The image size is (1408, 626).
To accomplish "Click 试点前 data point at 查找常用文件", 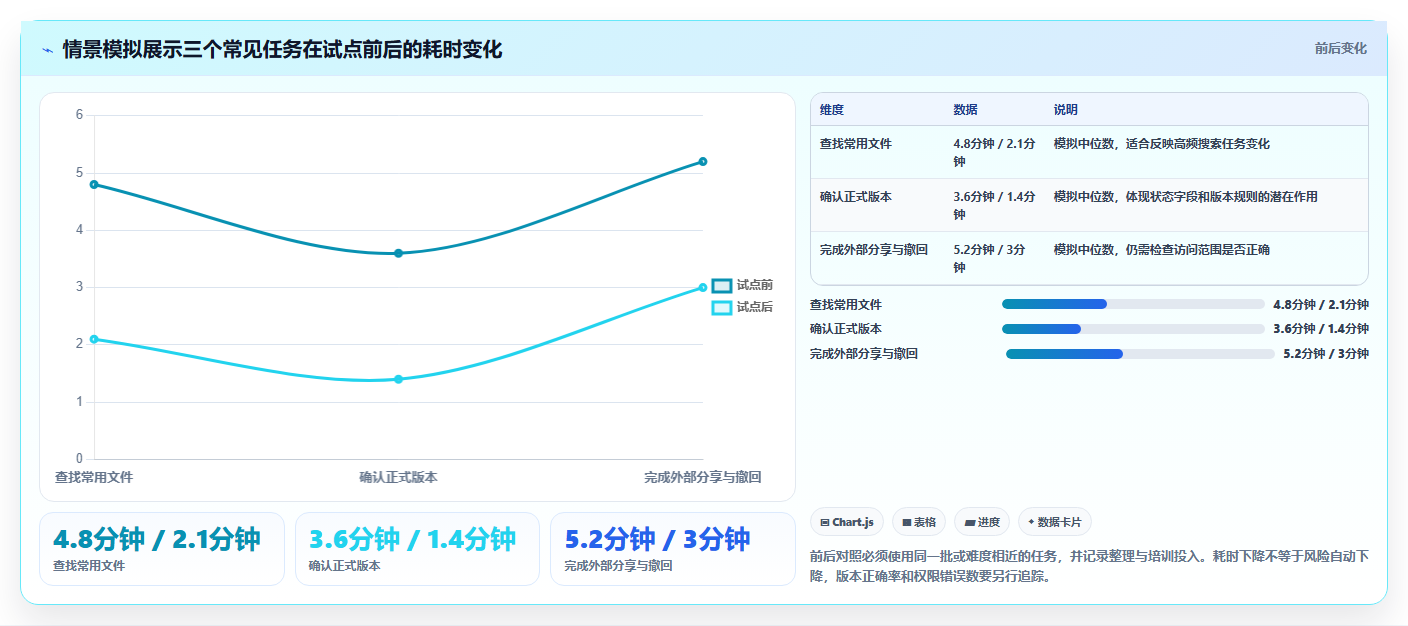I will click(x=94, y=184).
